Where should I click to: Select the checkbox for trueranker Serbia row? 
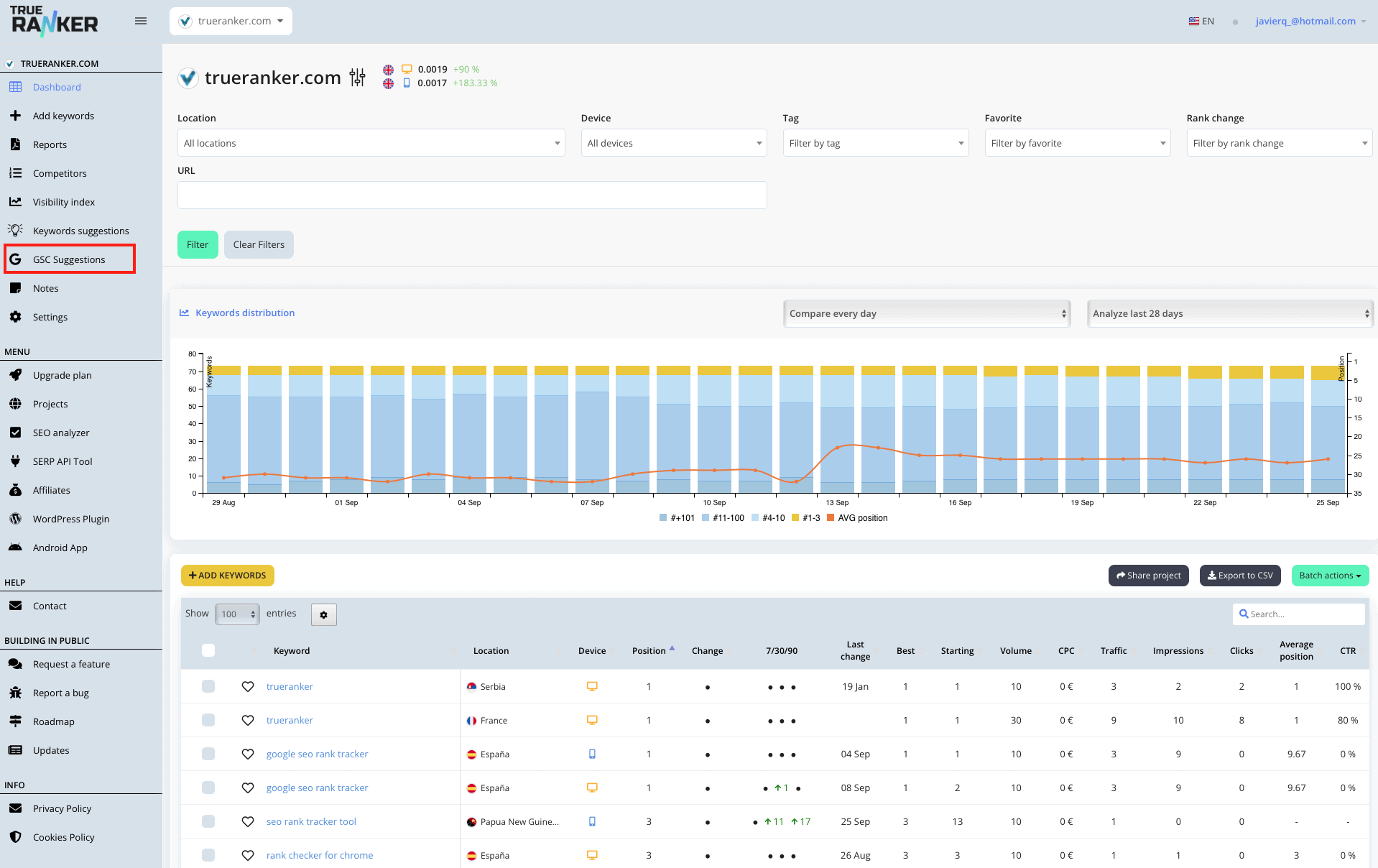coord(208,686)
